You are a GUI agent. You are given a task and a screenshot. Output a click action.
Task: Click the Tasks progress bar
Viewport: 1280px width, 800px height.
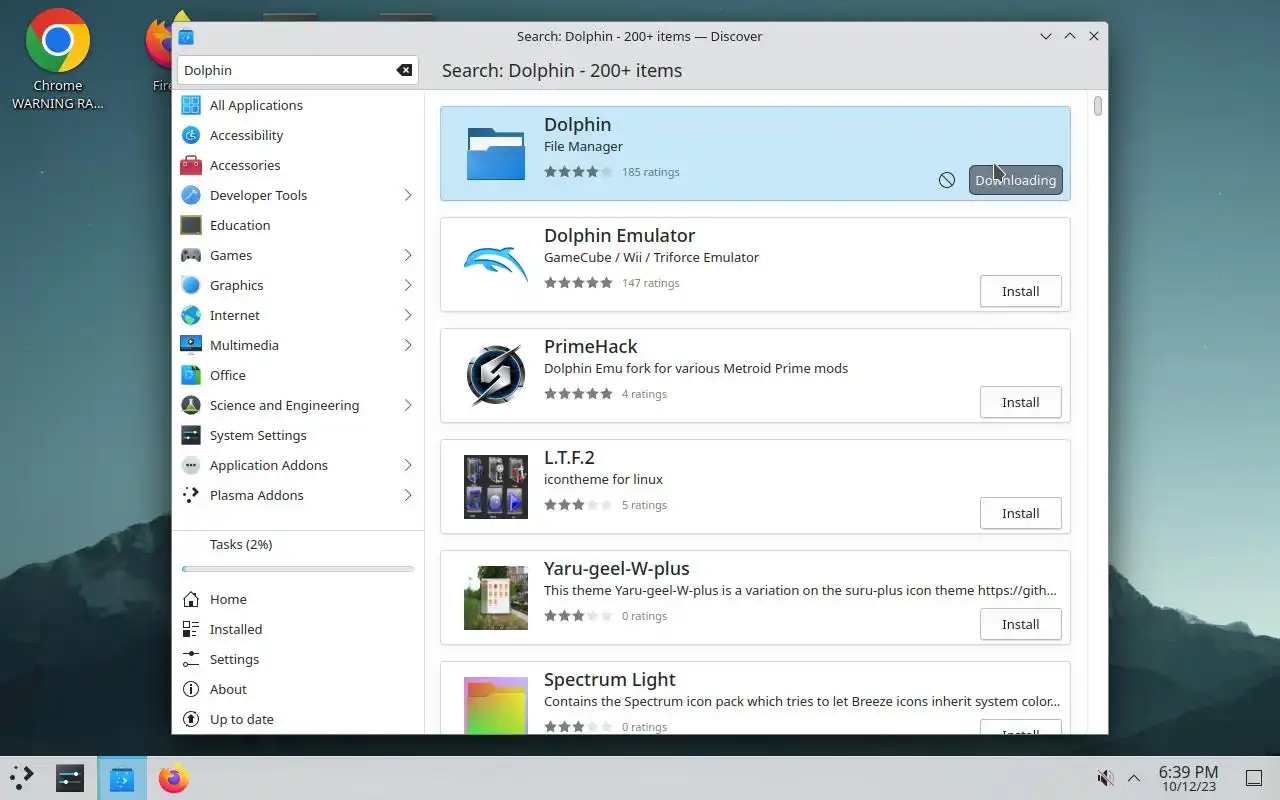[x=298, y=569]
